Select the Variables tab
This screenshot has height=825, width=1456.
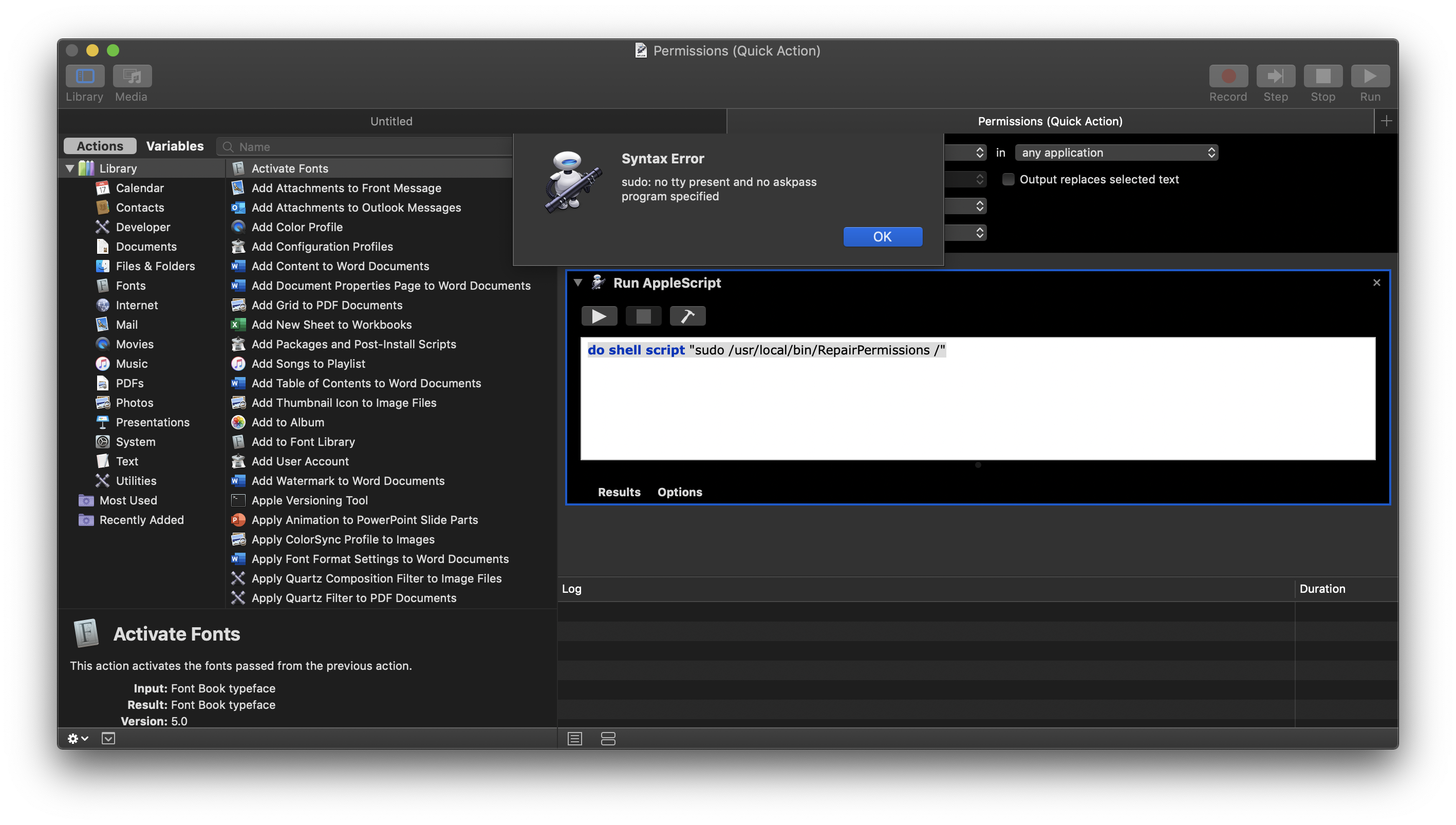tap(175, 145)
